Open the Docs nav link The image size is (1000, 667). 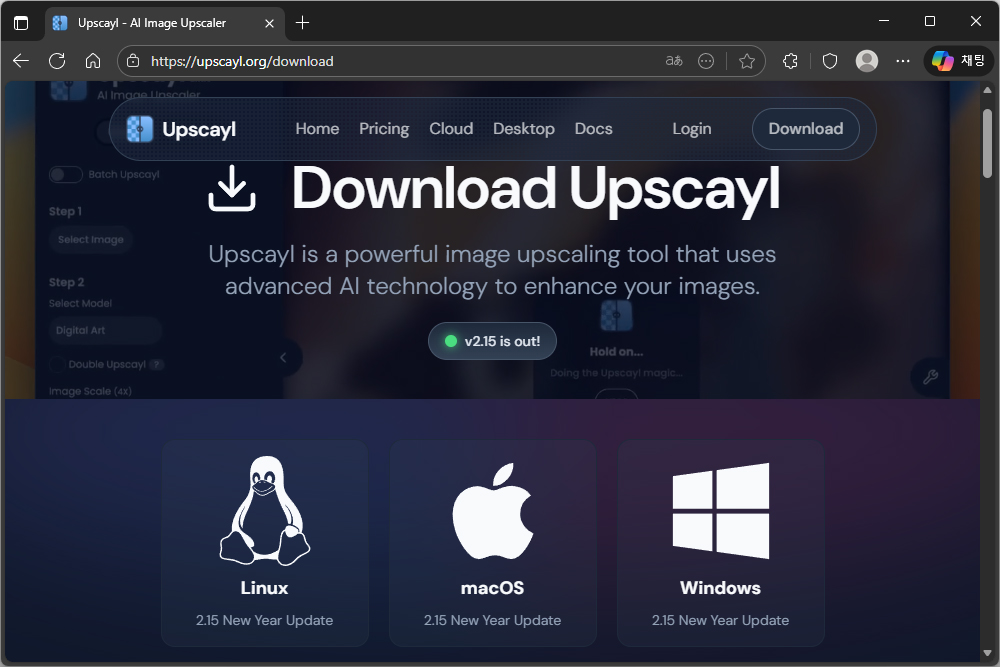pyautogui.click(x=593, y=129)
